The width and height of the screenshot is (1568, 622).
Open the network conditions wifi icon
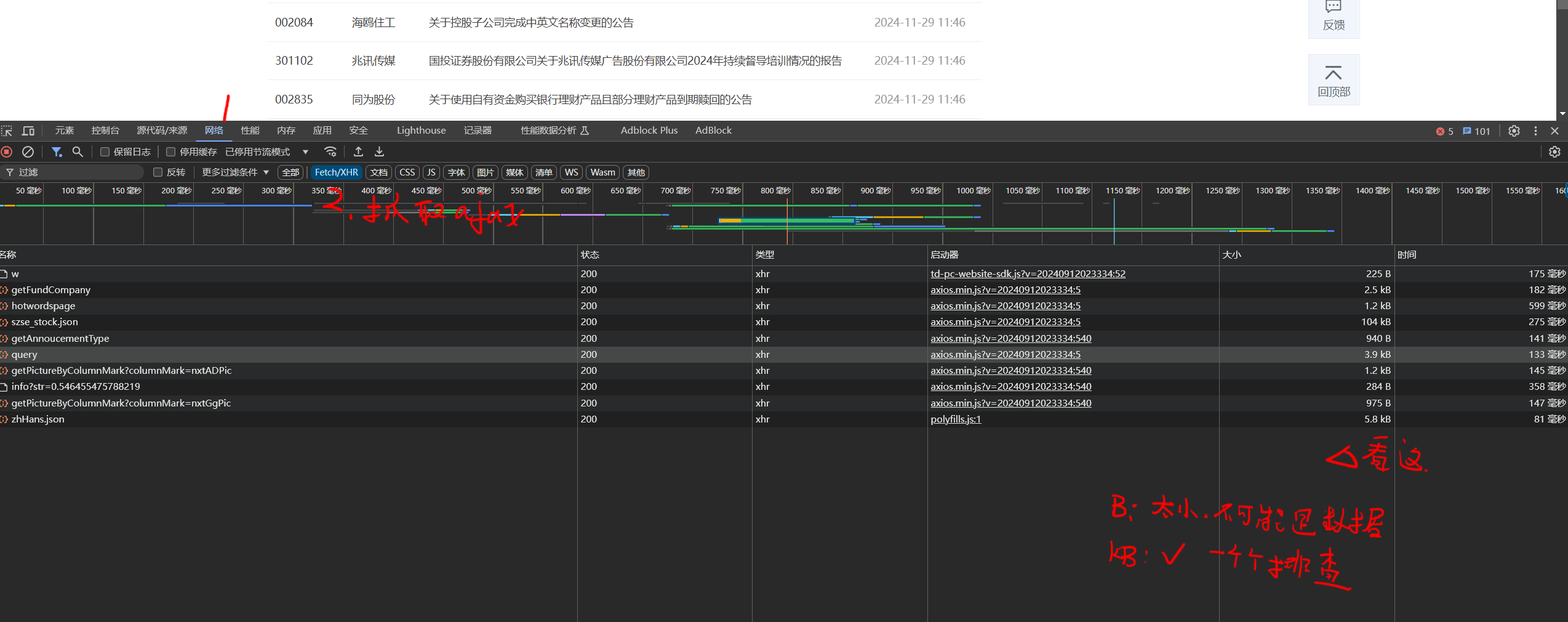click(330, 151)
